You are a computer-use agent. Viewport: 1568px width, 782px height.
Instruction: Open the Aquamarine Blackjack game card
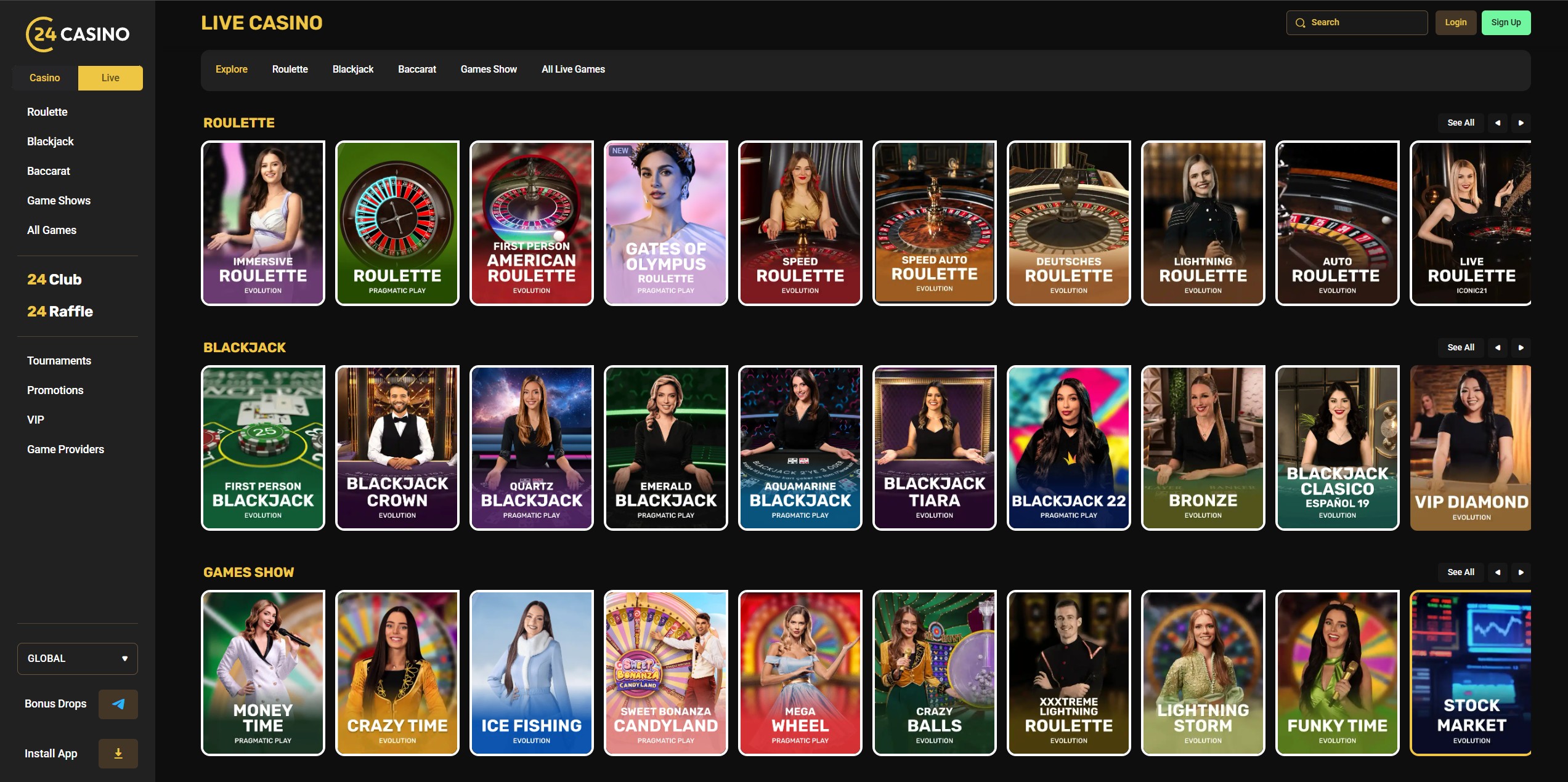point(800,448)
